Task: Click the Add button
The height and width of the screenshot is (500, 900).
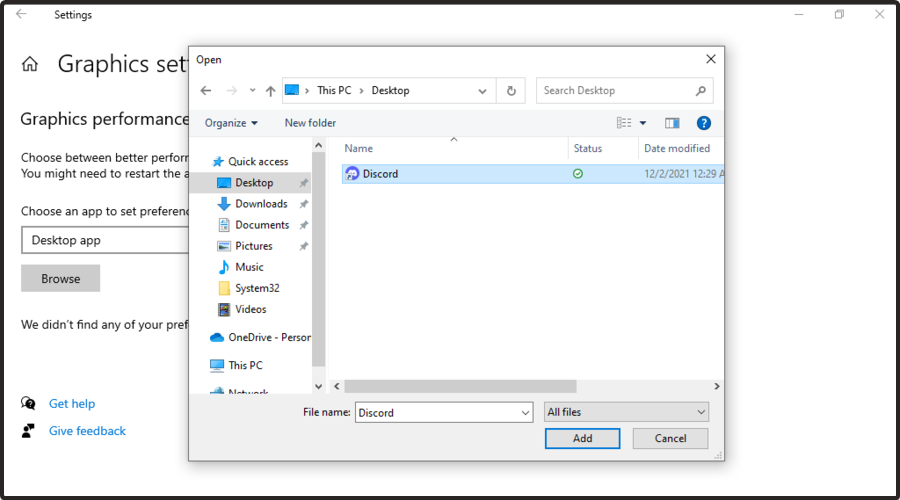Action: (x=582, y=439)
